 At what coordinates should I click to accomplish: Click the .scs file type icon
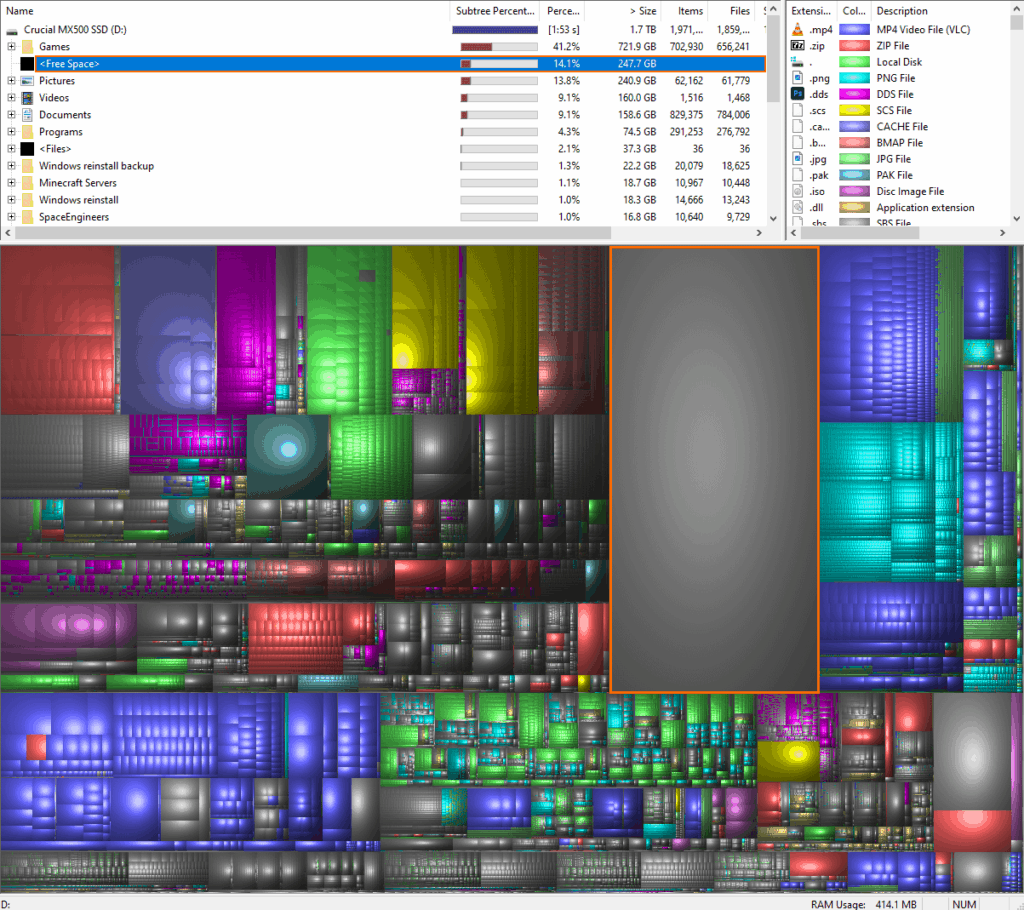(x=797, y=110)
